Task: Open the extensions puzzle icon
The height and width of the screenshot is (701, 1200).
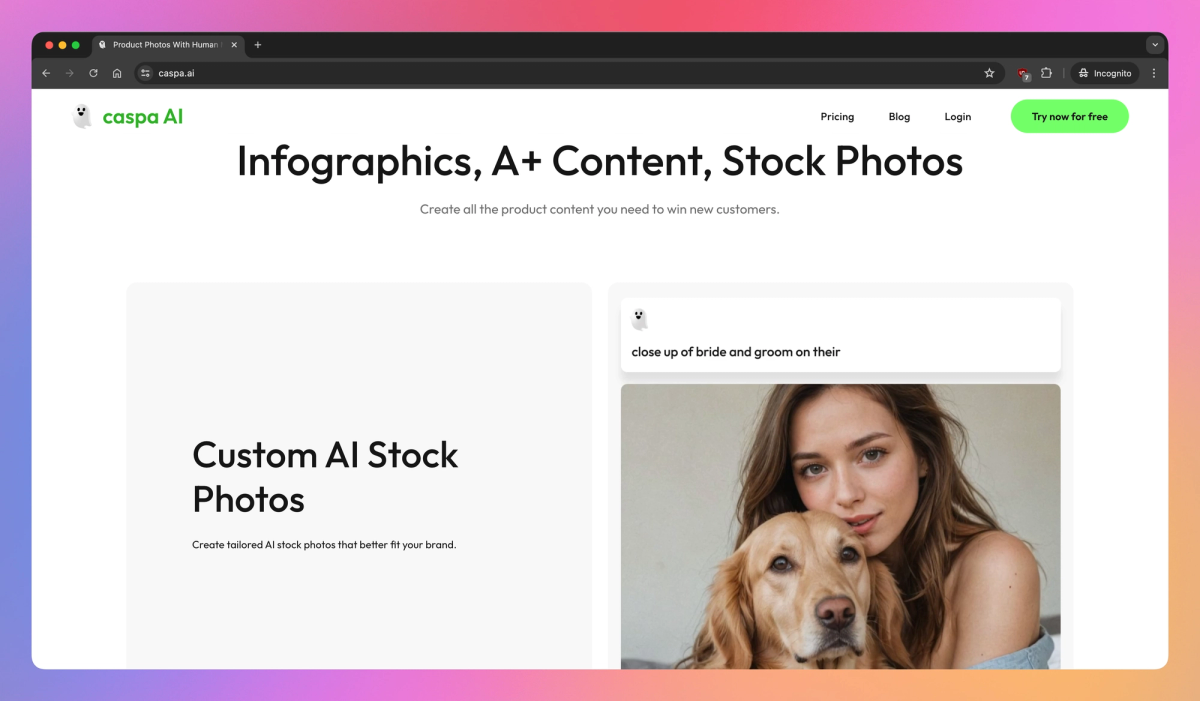Action: (1046, 73)
